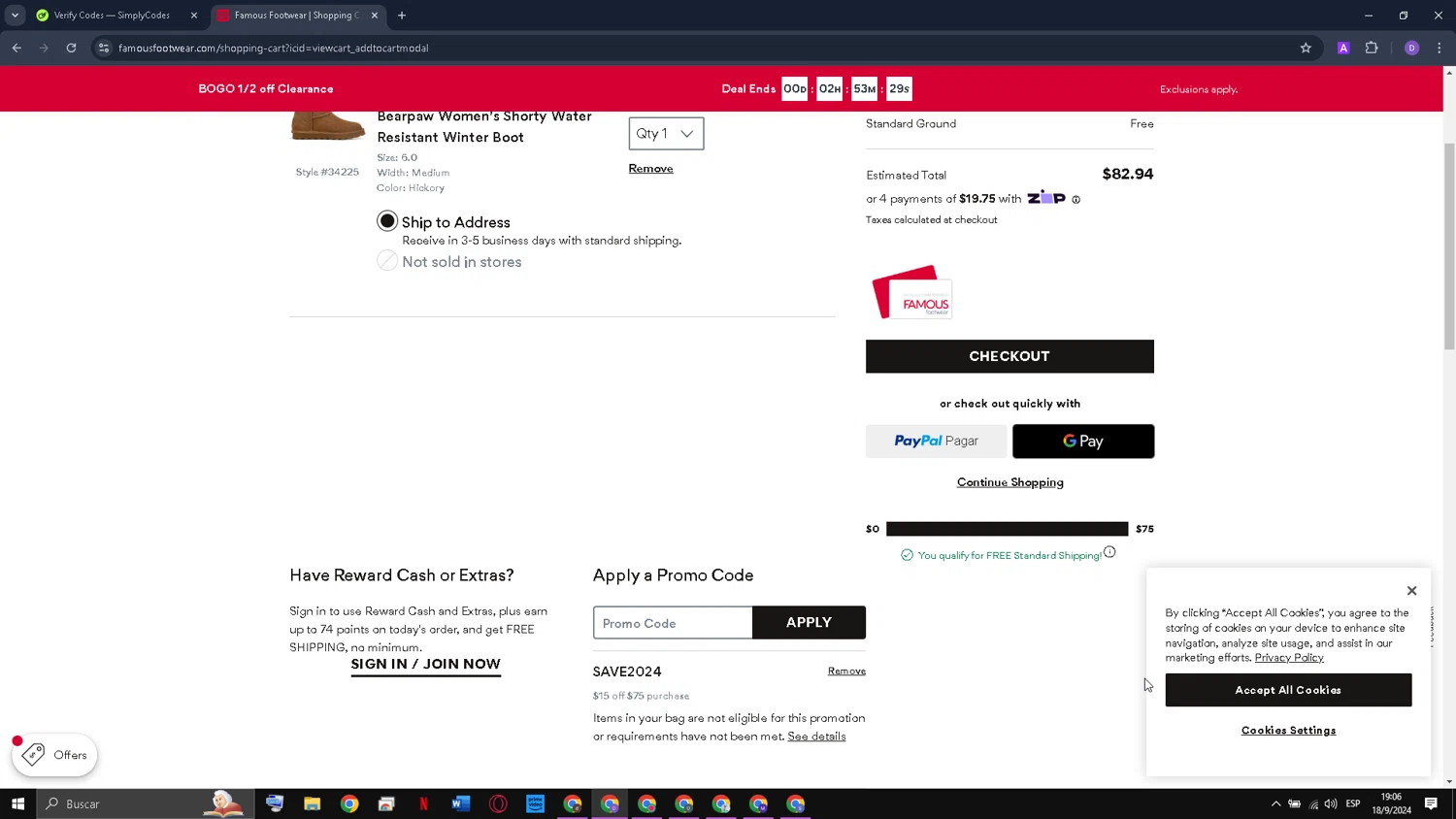Open Cookies Settings
The image size is (1456, 819).
[1288, 731]
